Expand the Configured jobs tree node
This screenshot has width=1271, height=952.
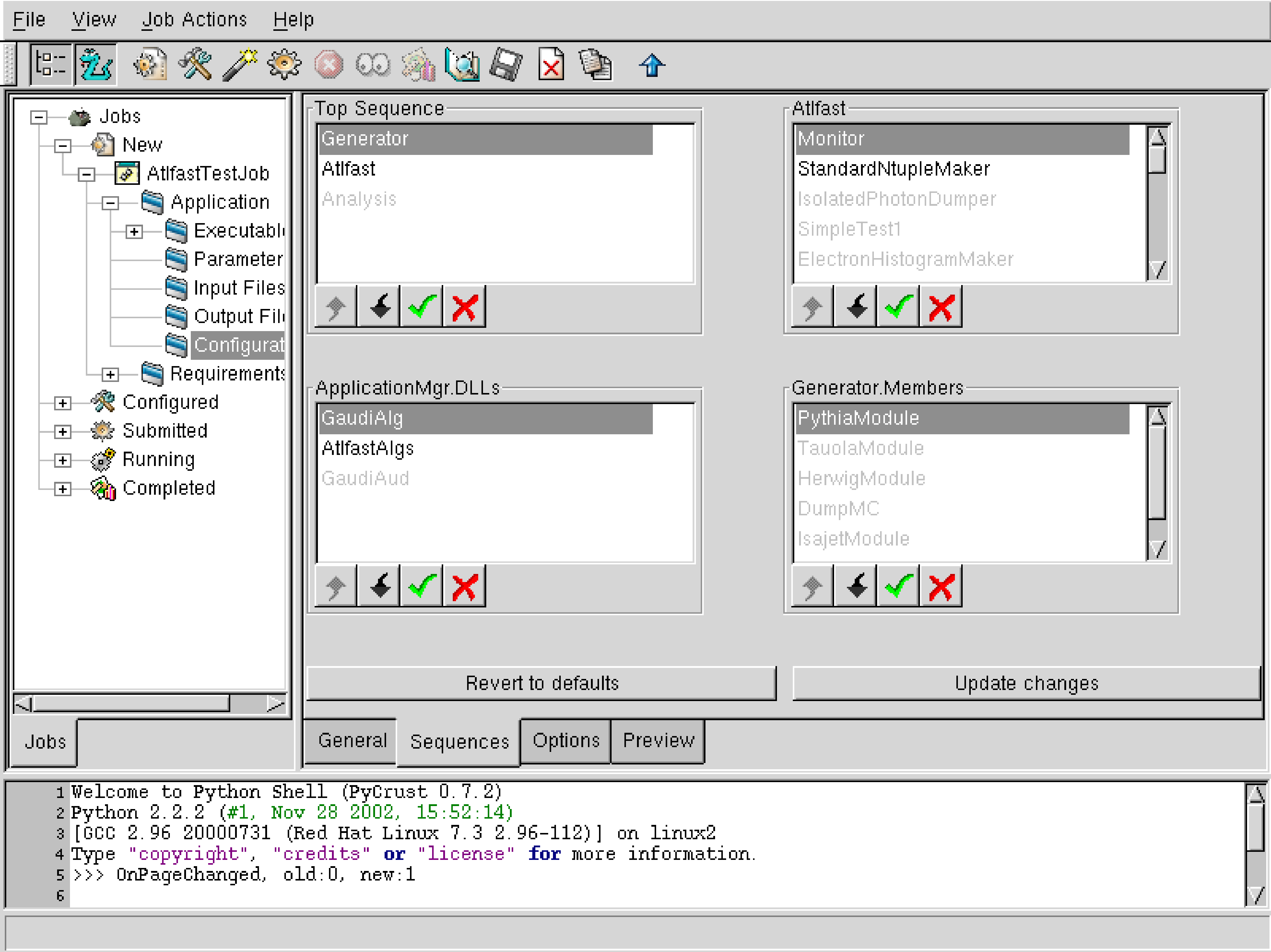(x=63, y=403)
